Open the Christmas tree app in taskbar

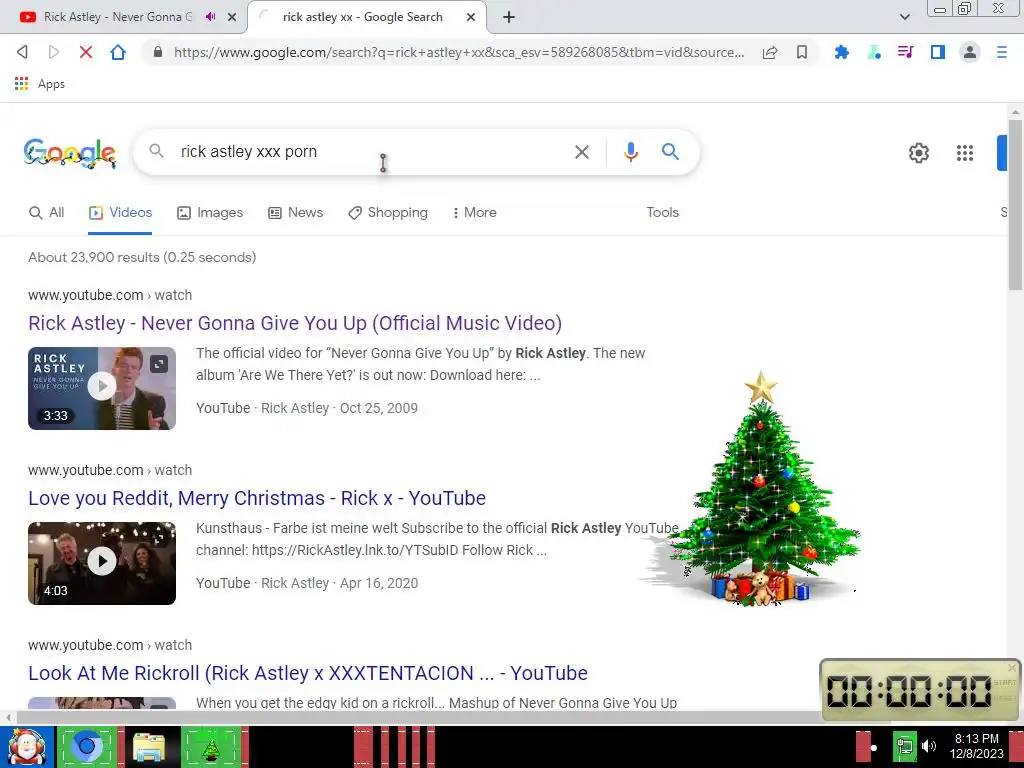(x=211, y=747)
